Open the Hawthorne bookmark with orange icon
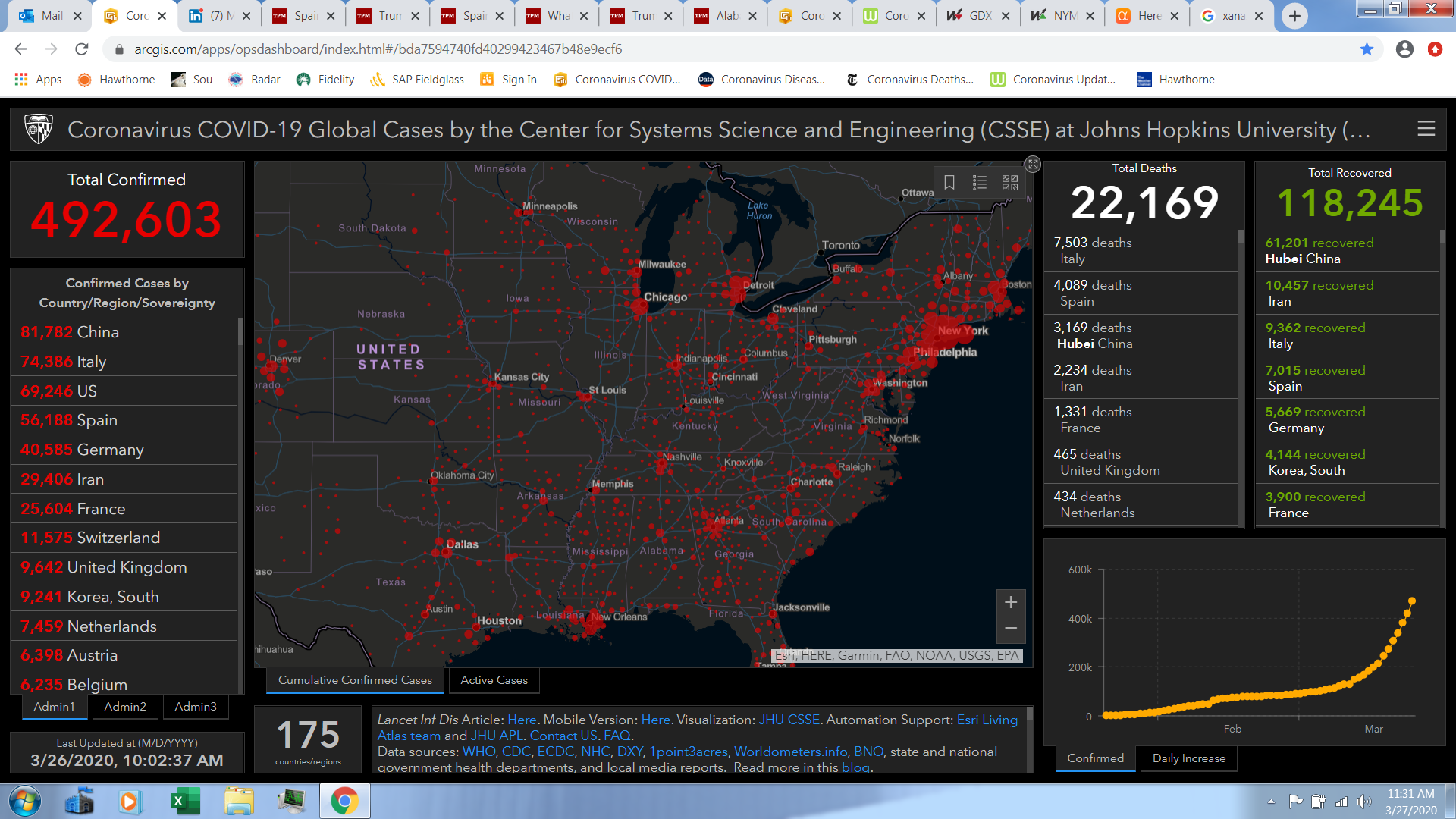The height and width of the screenshot is (819, 1456). tap(116, 80)
